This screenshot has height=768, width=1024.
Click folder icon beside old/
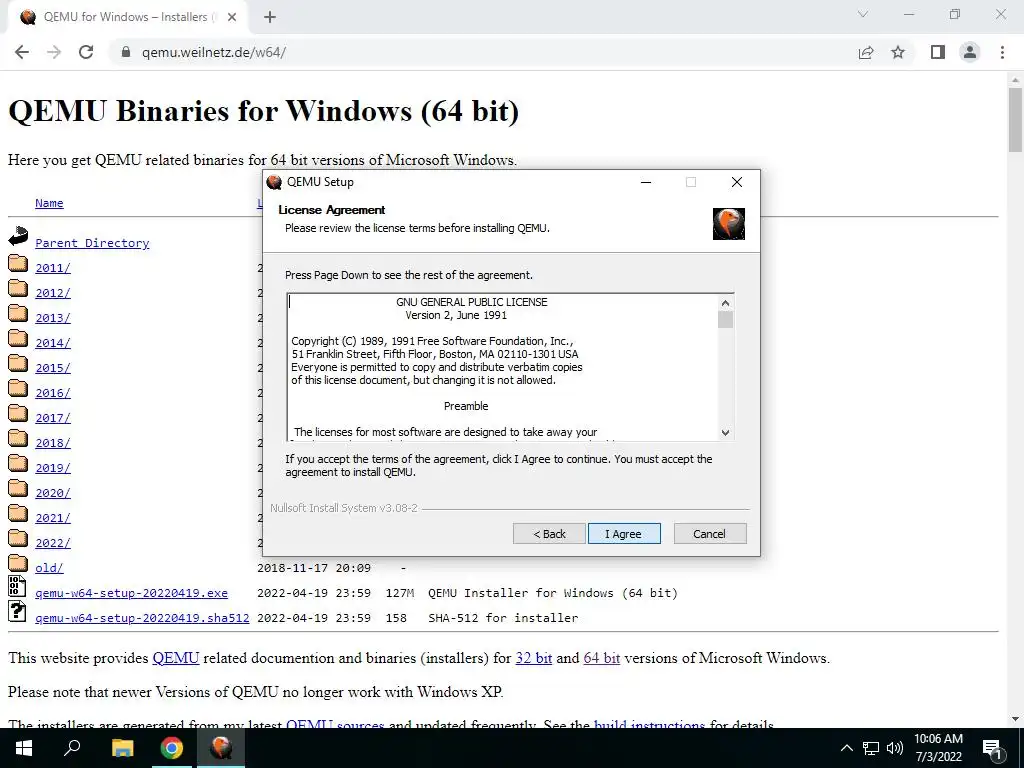point(18,564)
